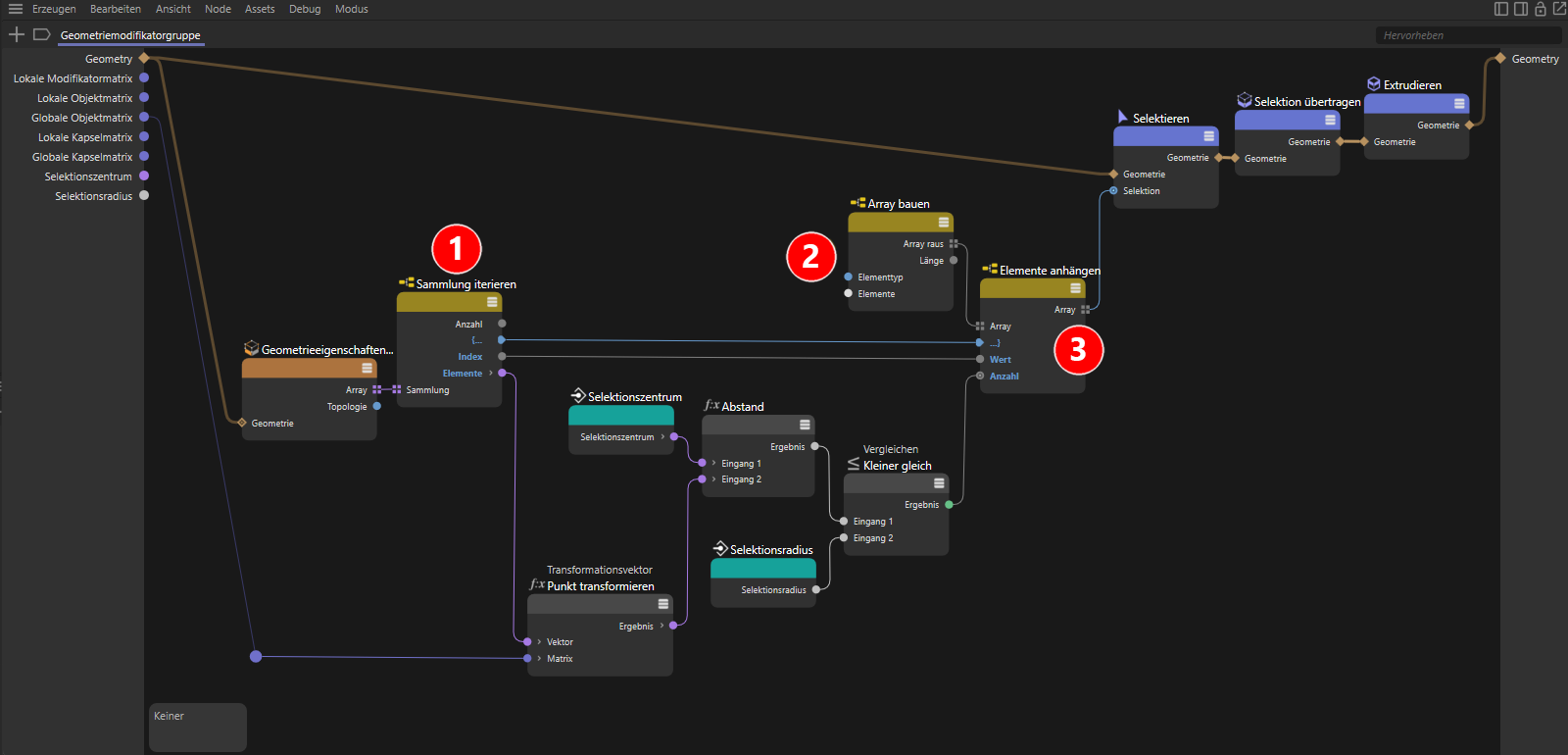Click the Globale Kapselmatrix label
Viewport: 1568px width, 755px height.
click(x=82, y=157)
